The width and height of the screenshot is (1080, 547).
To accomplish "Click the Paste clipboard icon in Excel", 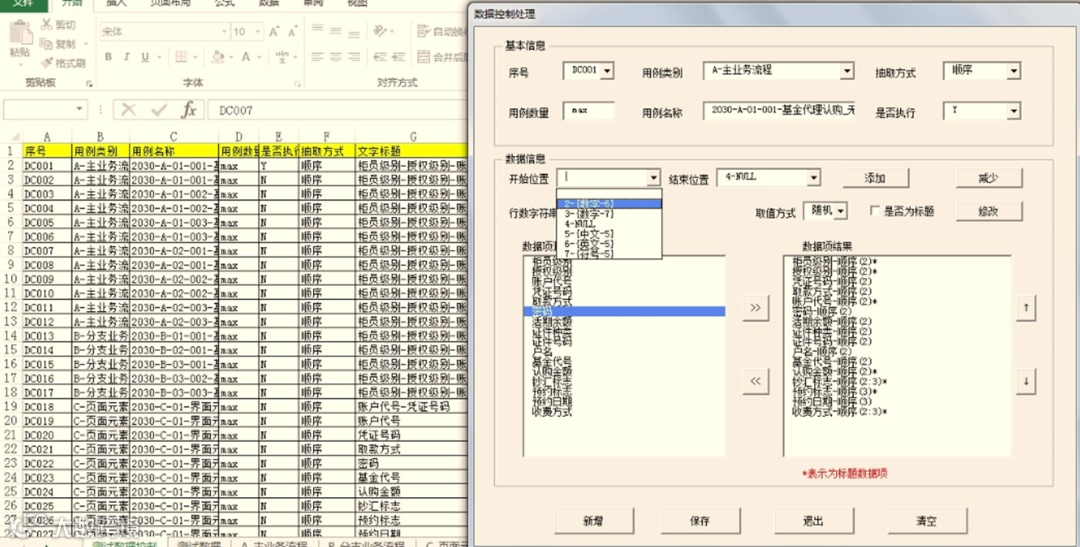I will (20, 33).
